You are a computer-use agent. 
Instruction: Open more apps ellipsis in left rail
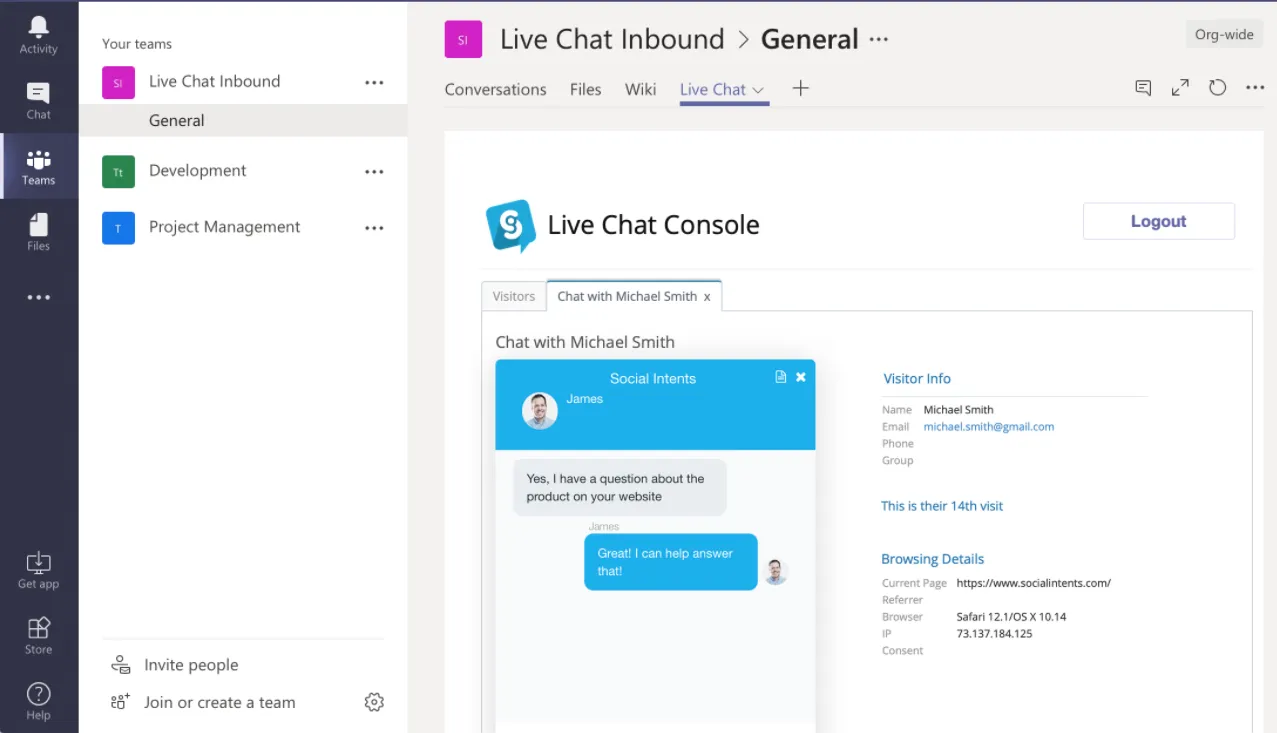(38, 297)
